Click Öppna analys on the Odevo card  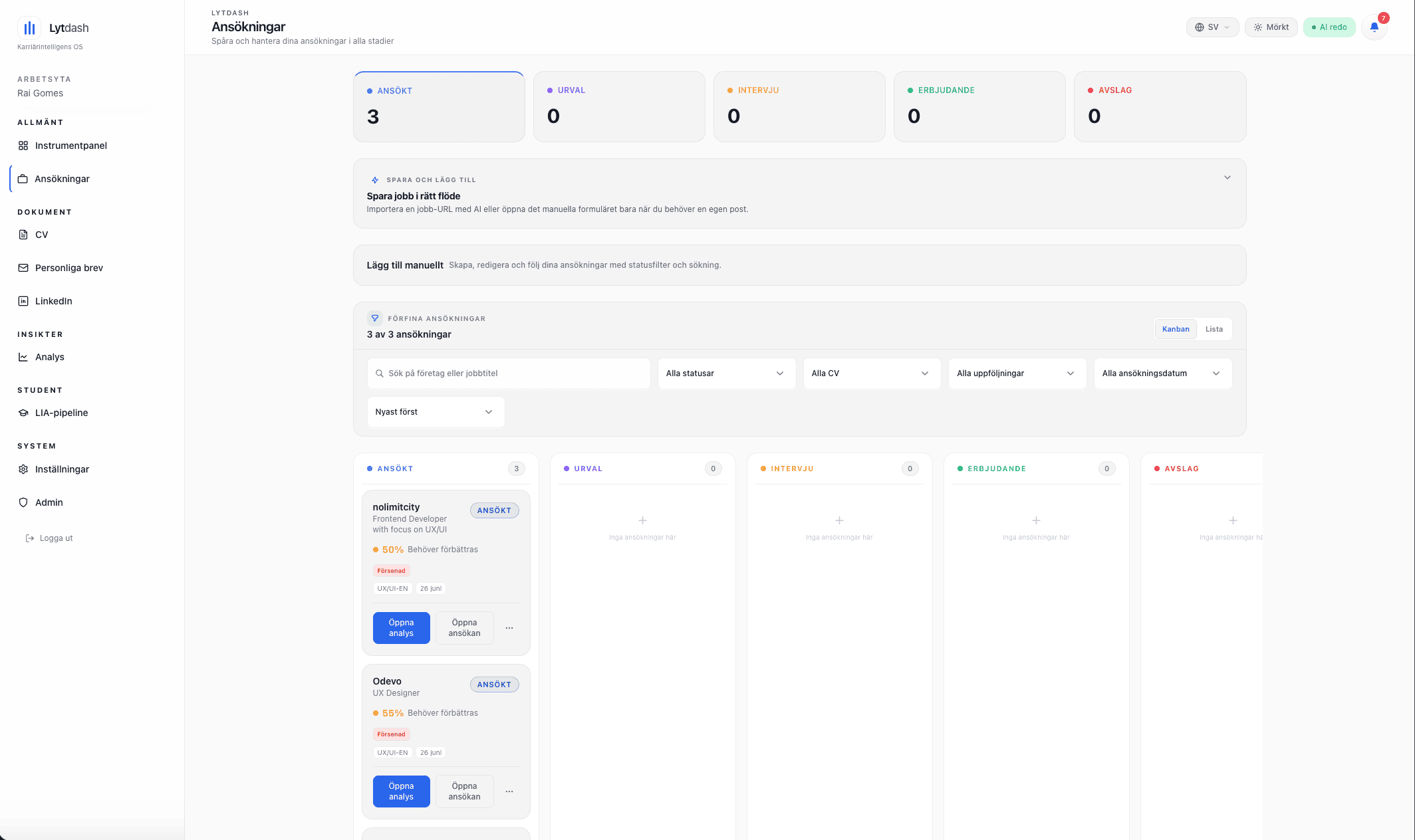[401, 791]
